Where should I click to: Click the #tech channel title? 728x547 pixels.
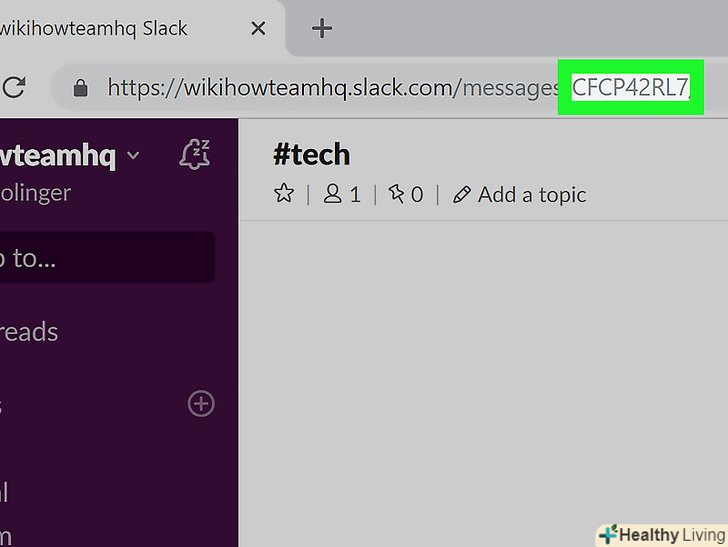tap(312, 155)
